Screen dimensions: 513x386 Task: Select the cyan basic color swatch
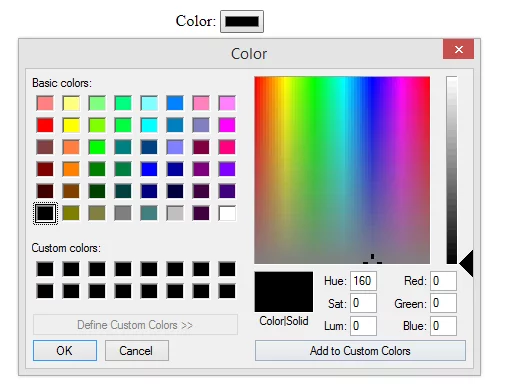coord(149,125)
